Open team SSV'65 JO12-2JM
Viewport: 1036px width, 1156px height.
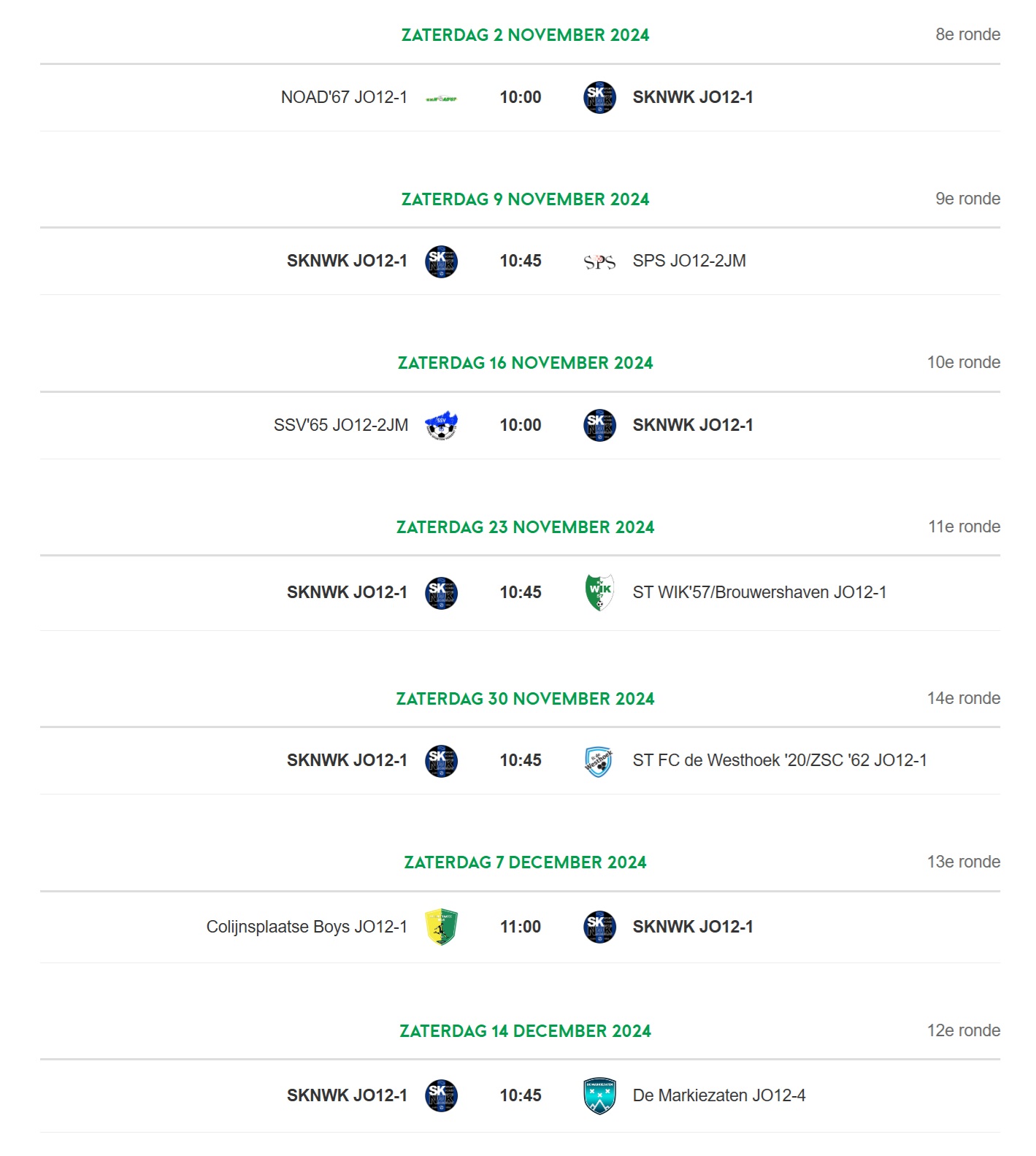click(x=341, y=425)
